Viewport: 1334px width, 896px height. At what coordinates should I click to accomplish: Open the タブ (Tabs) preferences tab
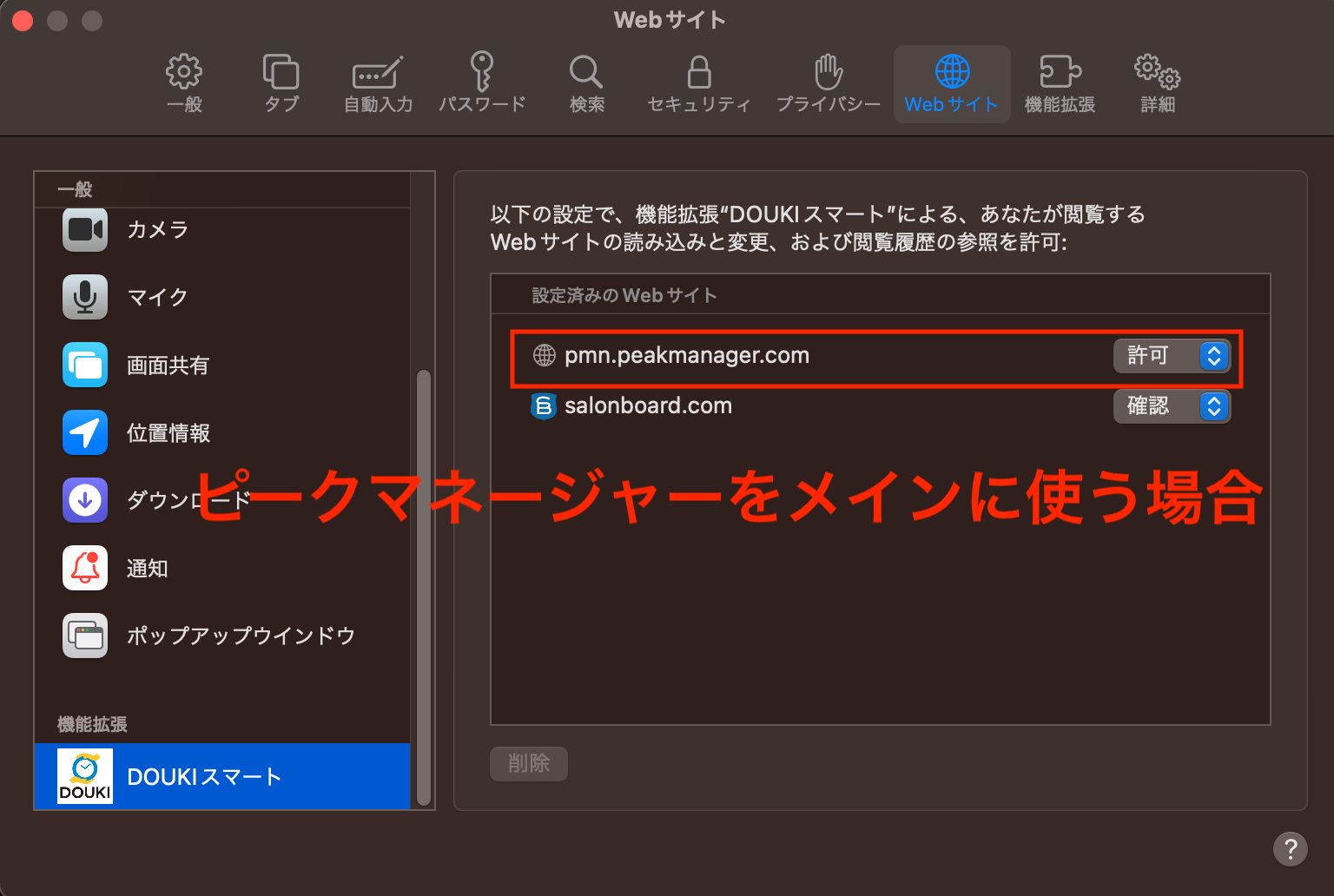[x=281, y=84]
